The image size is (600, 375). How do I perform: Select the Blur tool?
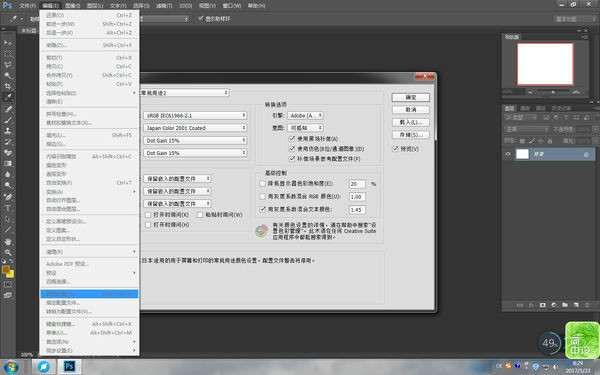[8, 174]
